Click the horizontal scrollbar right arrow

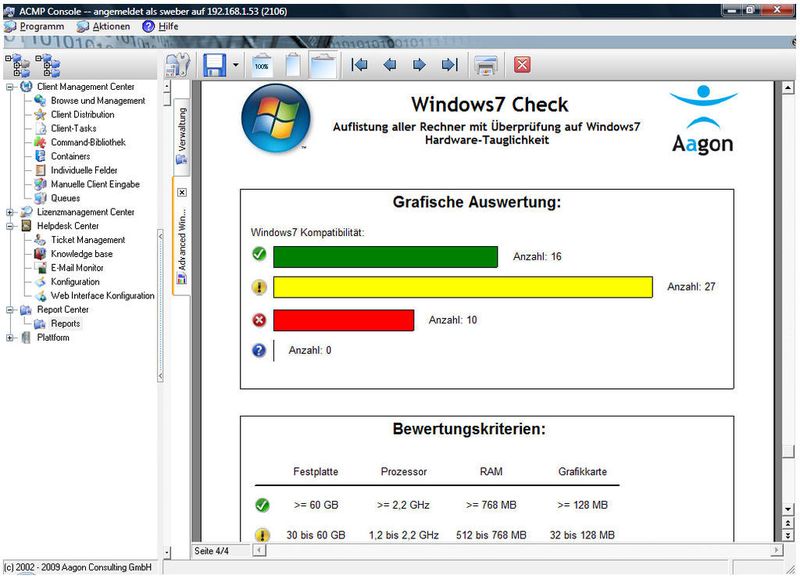point(777,550)
